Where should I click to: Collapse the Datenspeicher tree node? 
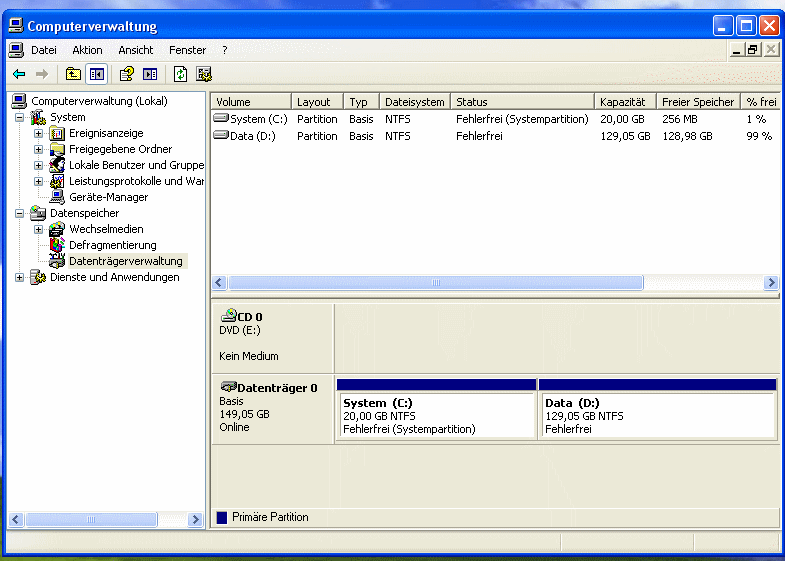click(20, 214)
